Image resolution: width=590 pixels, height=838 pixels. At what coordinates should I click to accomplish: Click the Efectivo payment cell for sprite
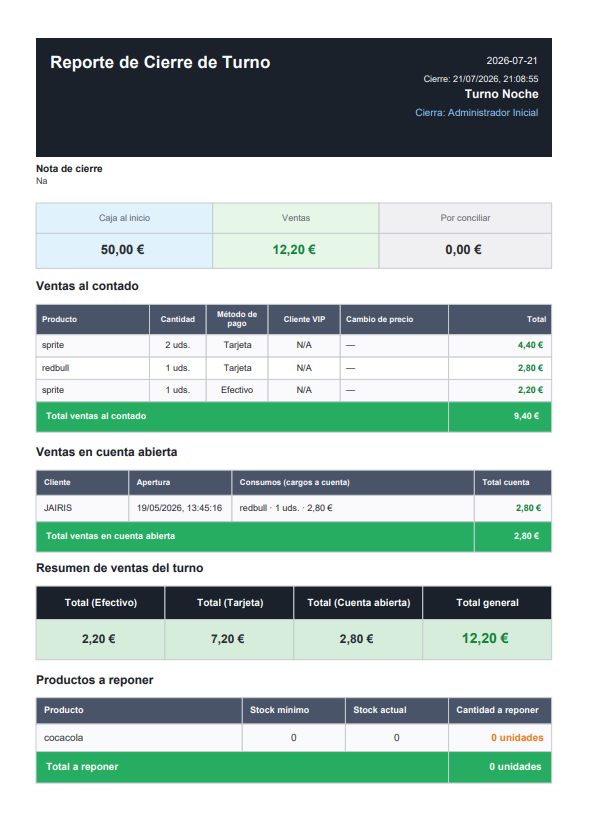click(x=237, y=390)
